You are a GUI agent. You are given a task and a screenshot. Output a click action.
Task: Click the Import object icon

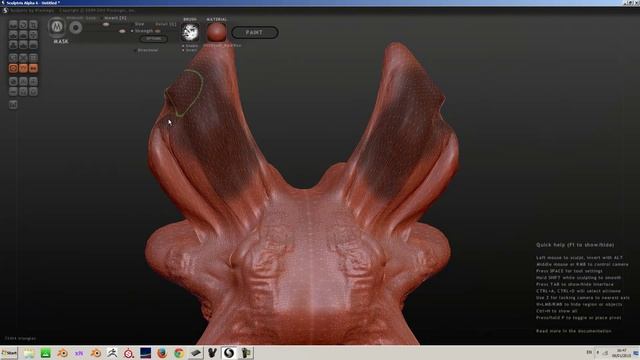(x=33, y=81)
